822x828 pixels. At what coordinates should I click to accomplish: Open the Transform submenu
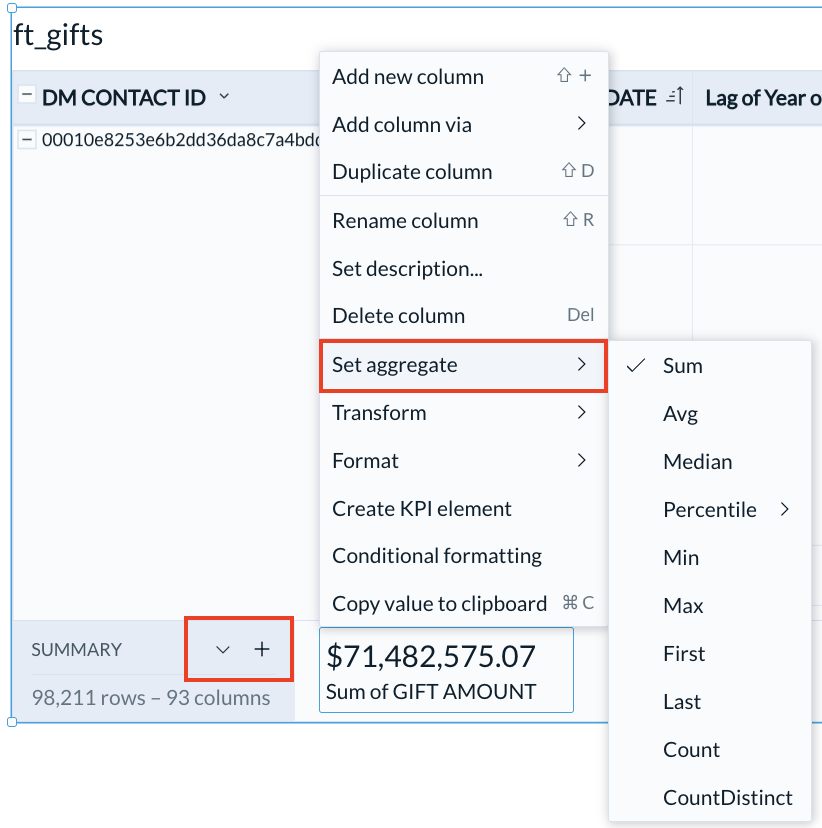464,412
